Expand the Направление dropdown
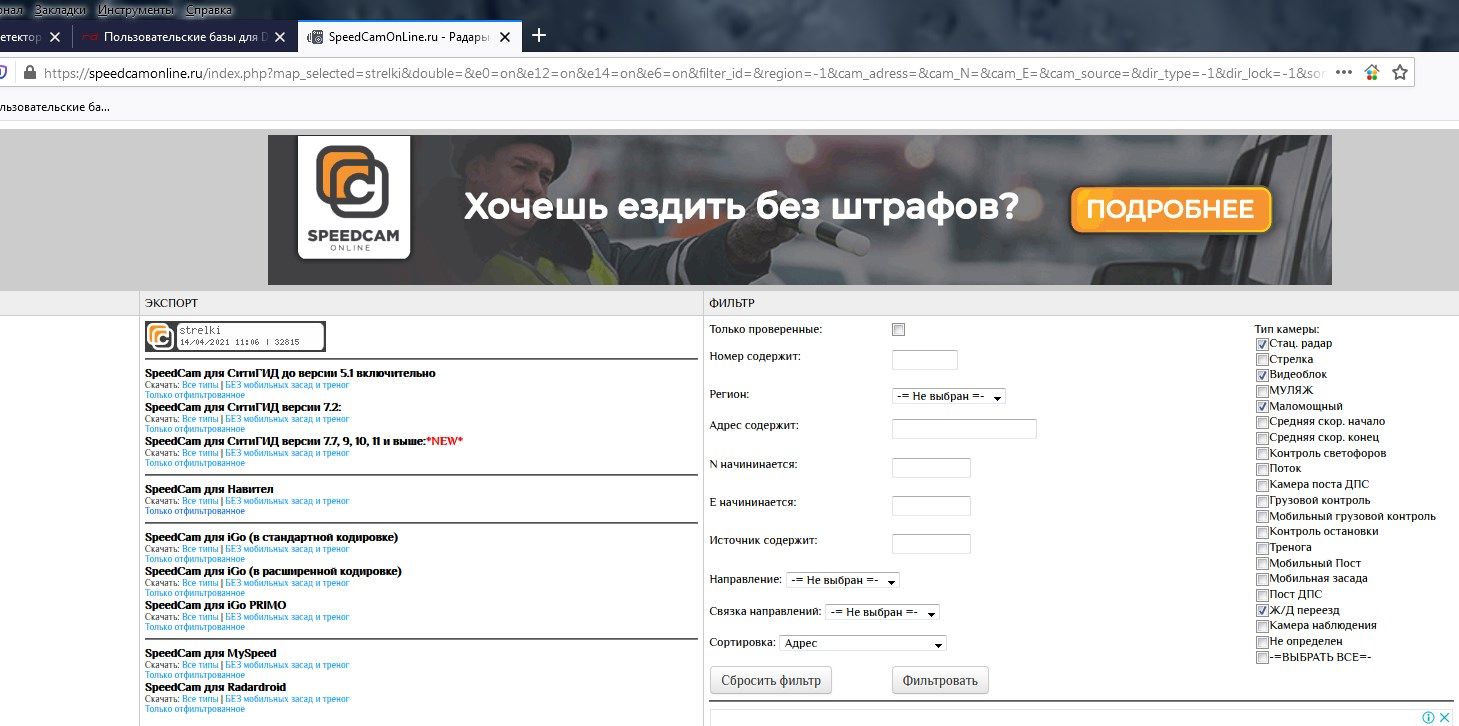This screenshot has height=726, width=1459. pos(843,580)
